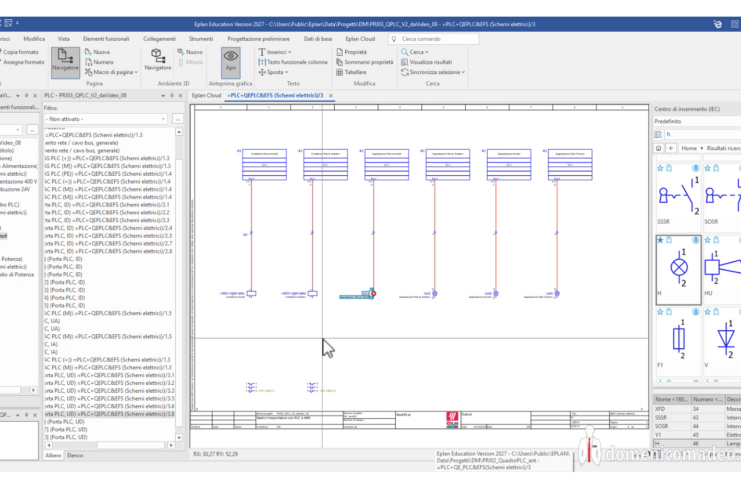Switch to the Albero tab
This screenshot has height=486, width=741.
[x=53, y=455]
